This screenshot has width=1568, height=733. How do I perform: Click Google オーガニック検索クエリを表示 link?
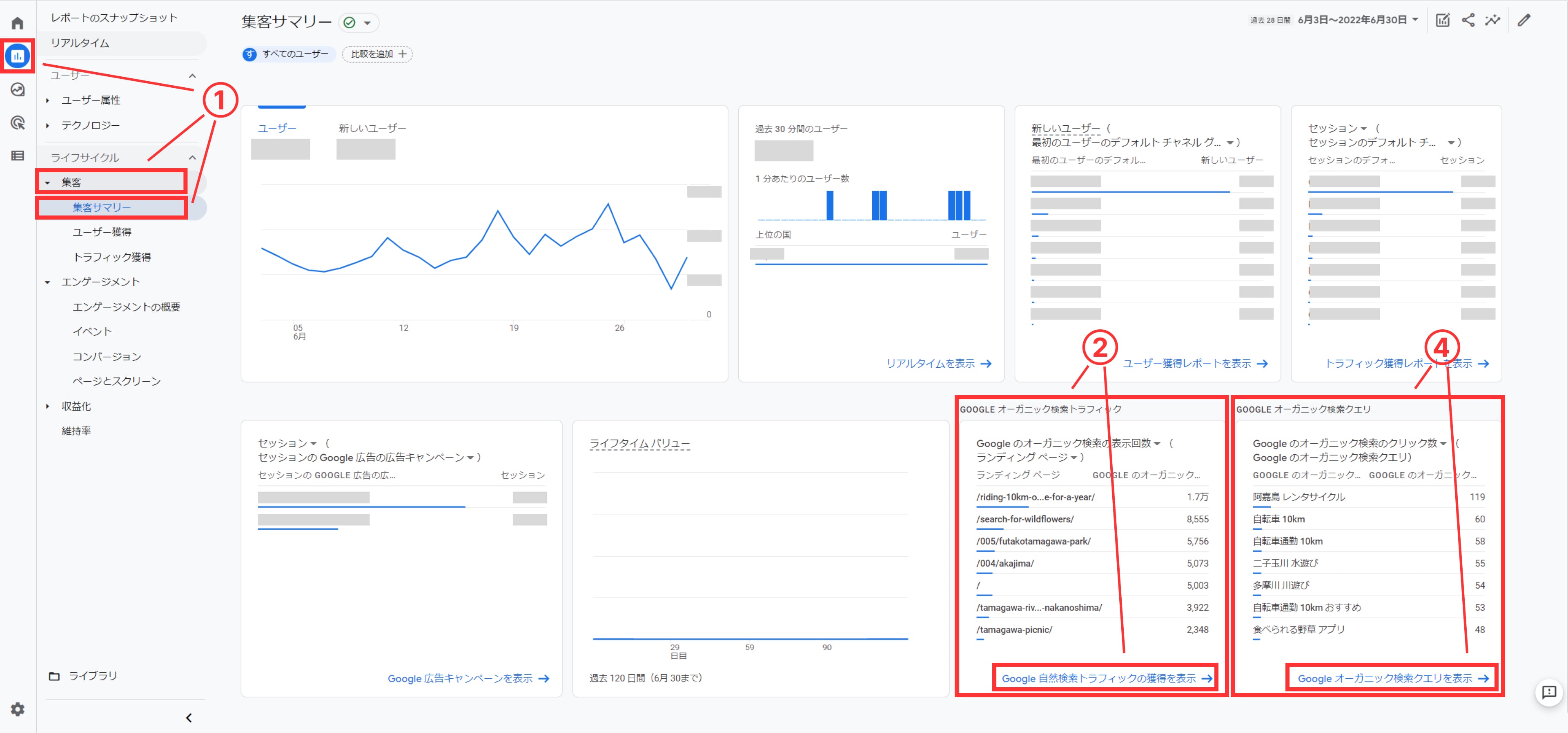pyautogui.click(x=1393, y=679)
